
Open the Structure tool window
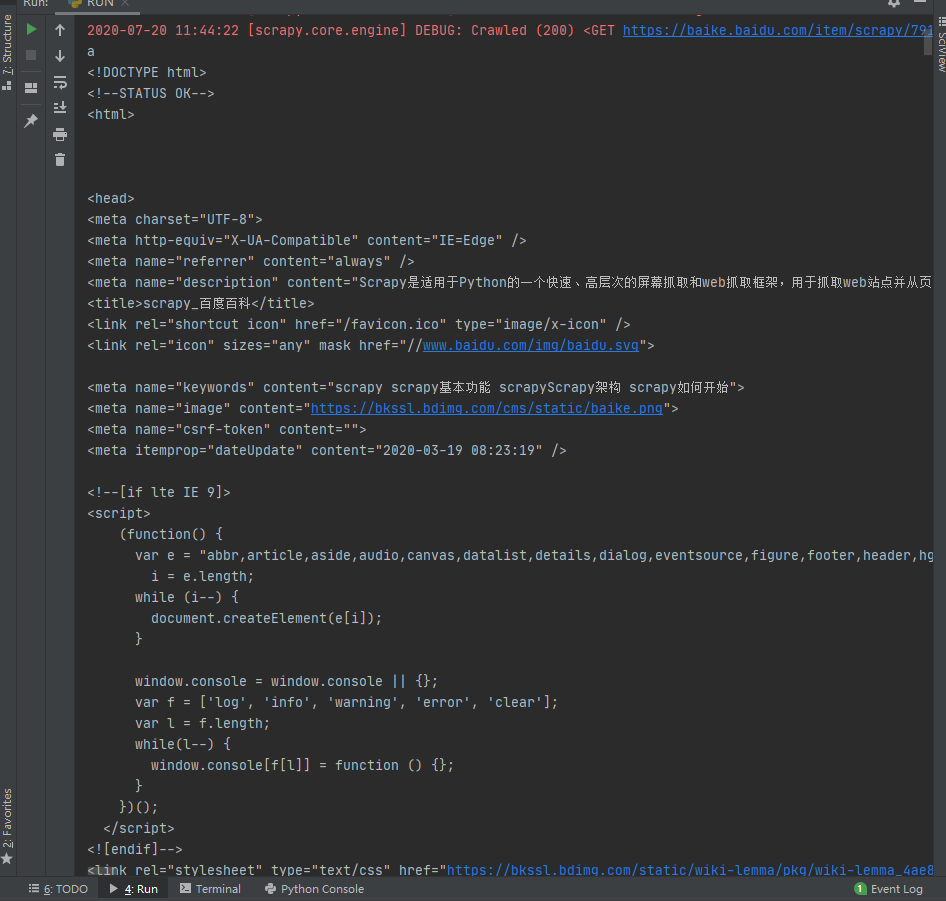7,52
